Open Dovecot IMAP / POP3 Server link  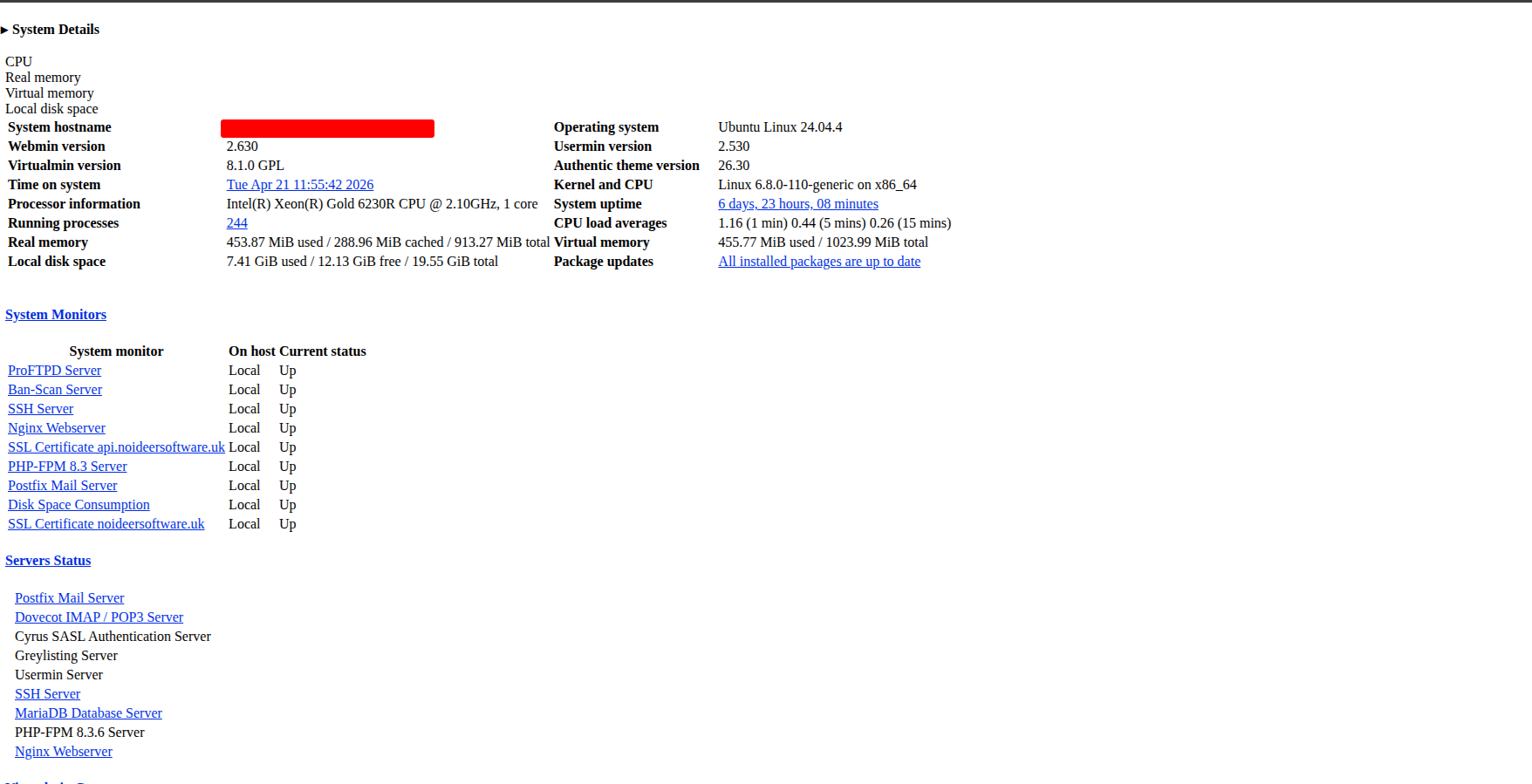tap(99, 617)
